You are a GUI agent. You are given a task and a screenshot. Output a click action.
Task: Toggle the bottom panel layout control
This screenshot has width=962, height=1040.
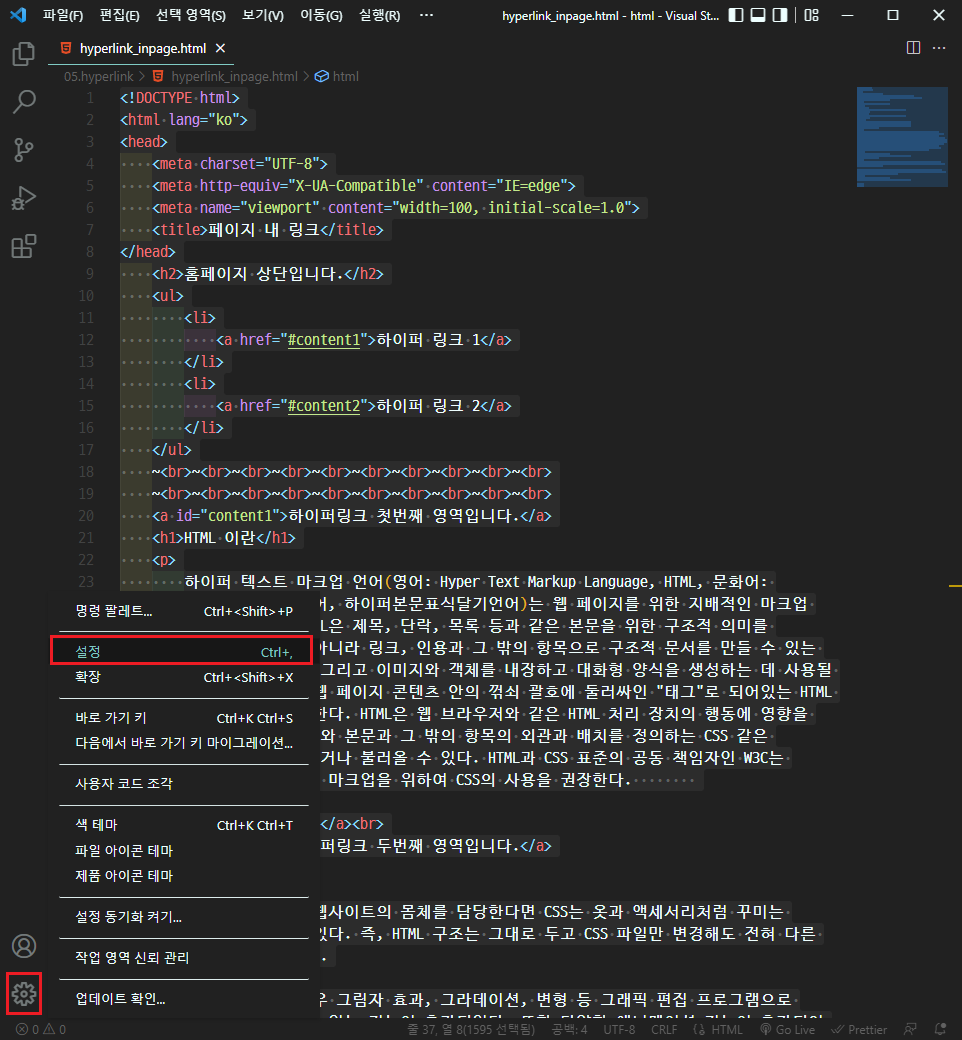click(757, 15)
